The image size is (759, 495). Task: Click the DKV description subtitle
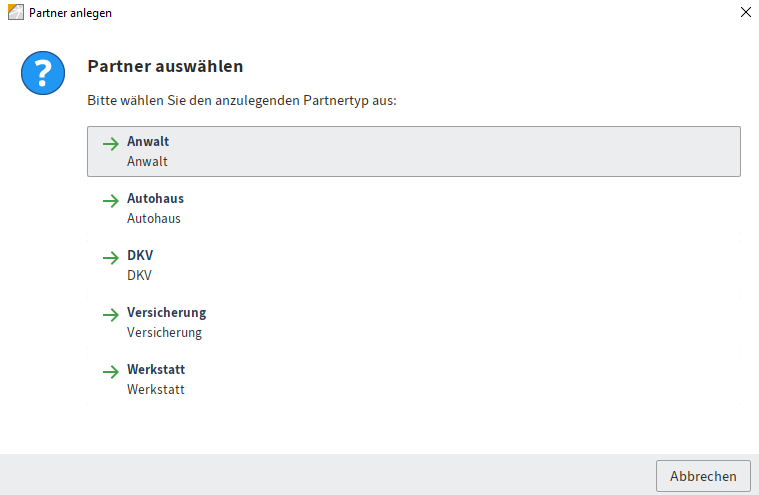pyautogui.click(x=139, y=275)
